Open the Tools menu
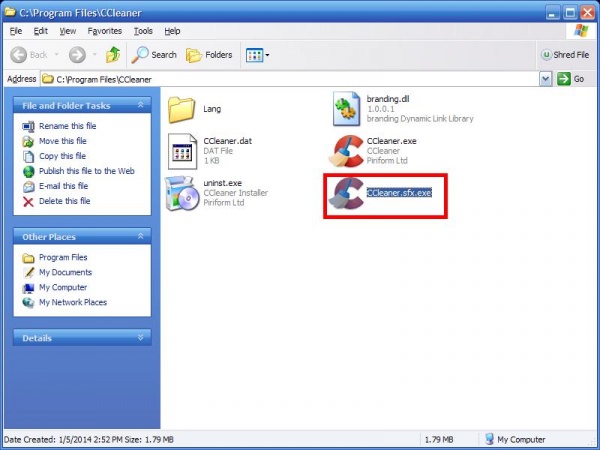This screenshot has width=600, height=450. (x=143, y=31)
